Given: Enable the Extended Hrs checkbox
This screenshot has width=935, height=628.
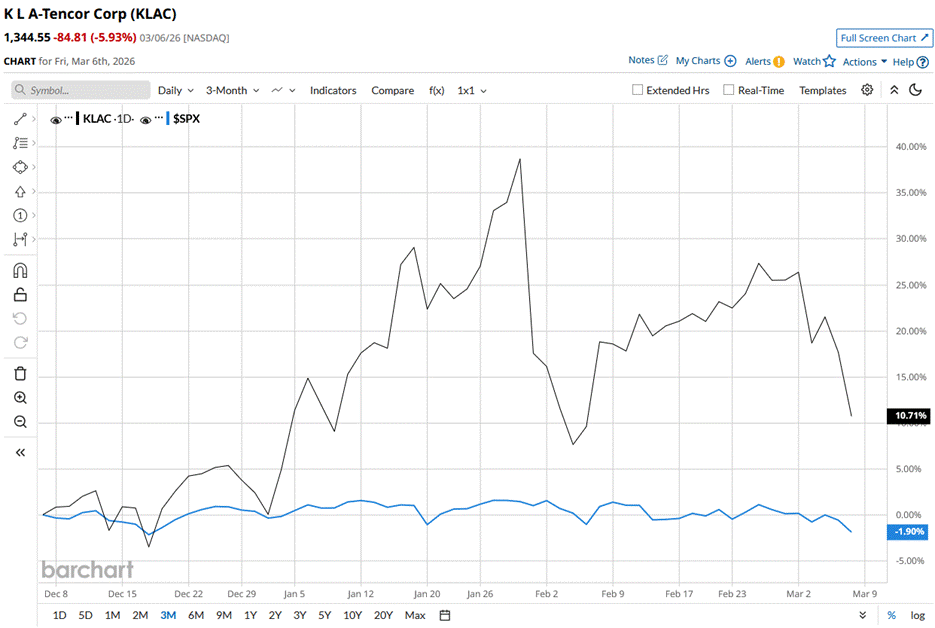Looking at the screenshot, I should click(638, 90).
